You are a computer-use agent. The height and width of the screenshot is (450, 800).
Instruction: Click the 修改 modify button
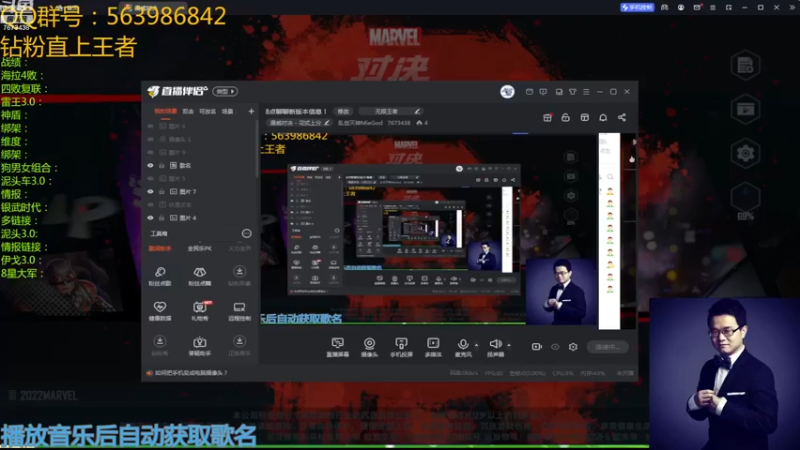pyautogui.click(x=343, y=111)
